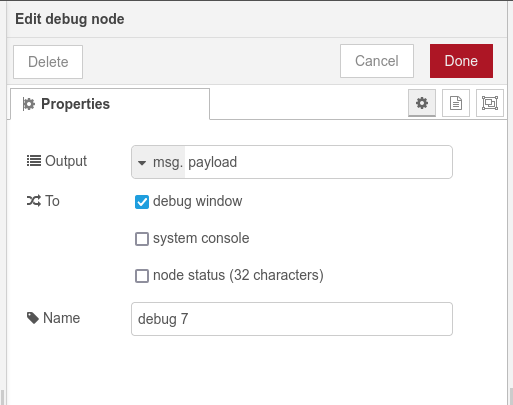Click the shuffle icon beside To
Viewport: 513px width, 405px height.
click(x=34, y=201)
